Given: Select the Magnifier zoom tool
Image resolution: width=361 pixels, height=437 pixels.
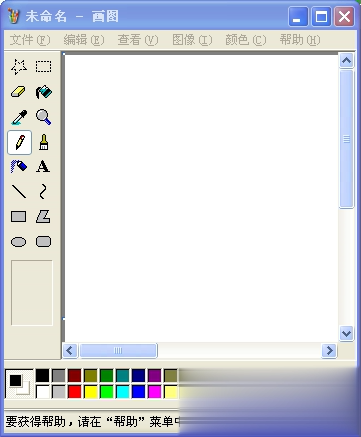Looking at the screenshot, I should click(44, 117).
